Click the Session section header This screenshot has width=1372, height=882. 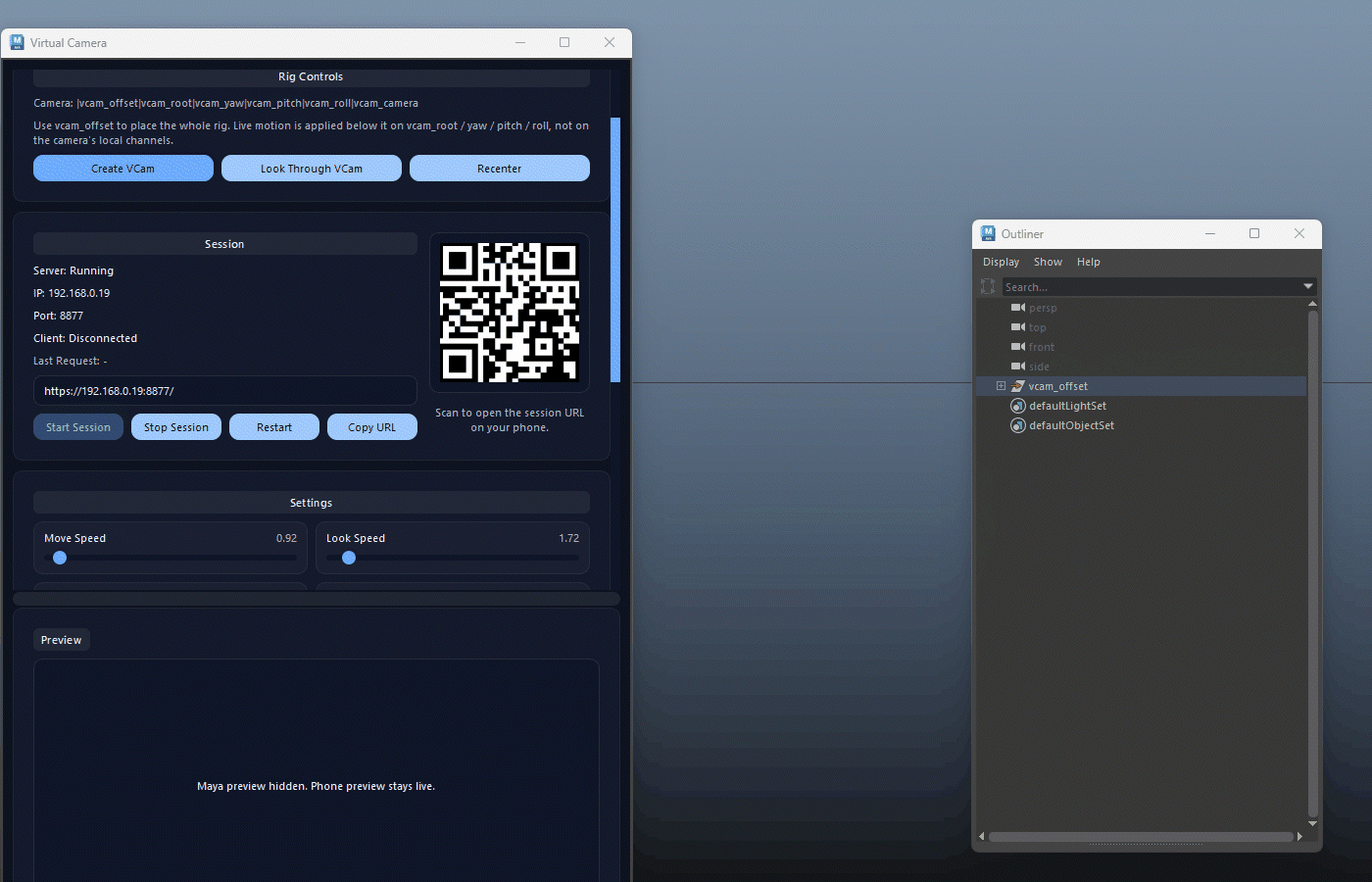pos(225,244)
